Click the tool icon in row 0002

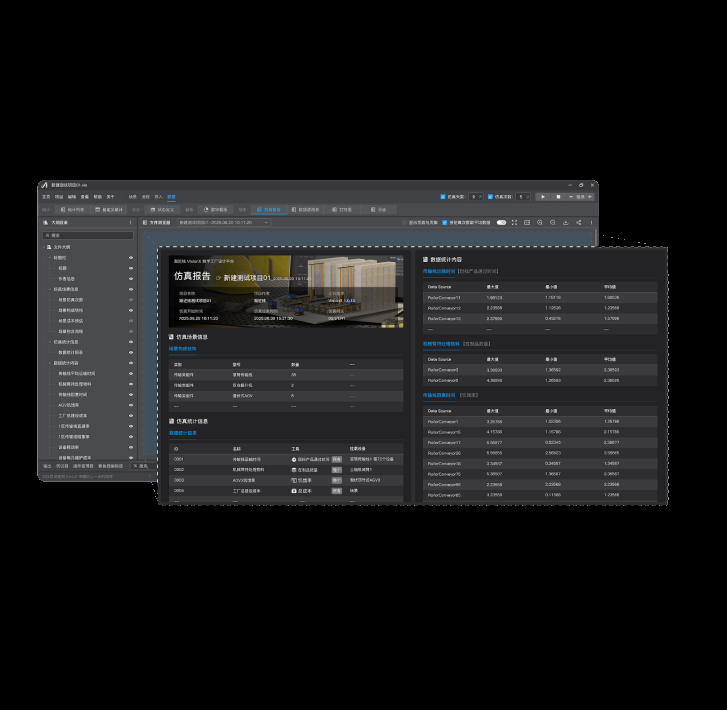pyautogui.click(x=293, y=470)
